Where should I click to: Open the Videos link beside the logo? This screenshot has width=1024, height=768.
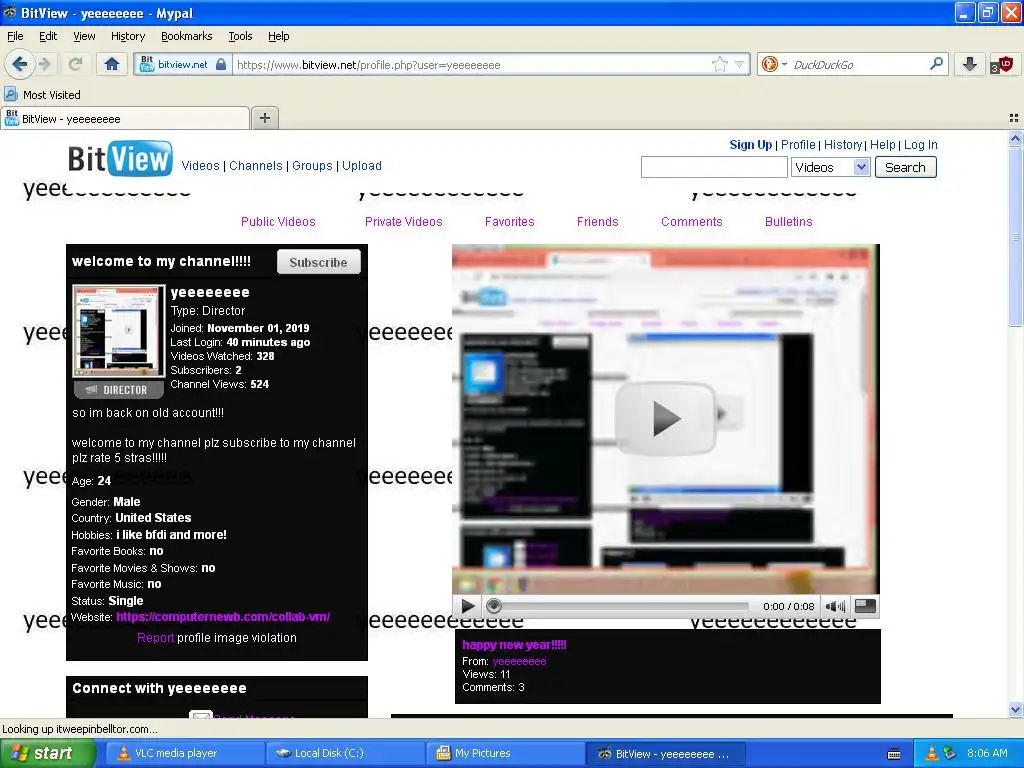coord(200,166)
